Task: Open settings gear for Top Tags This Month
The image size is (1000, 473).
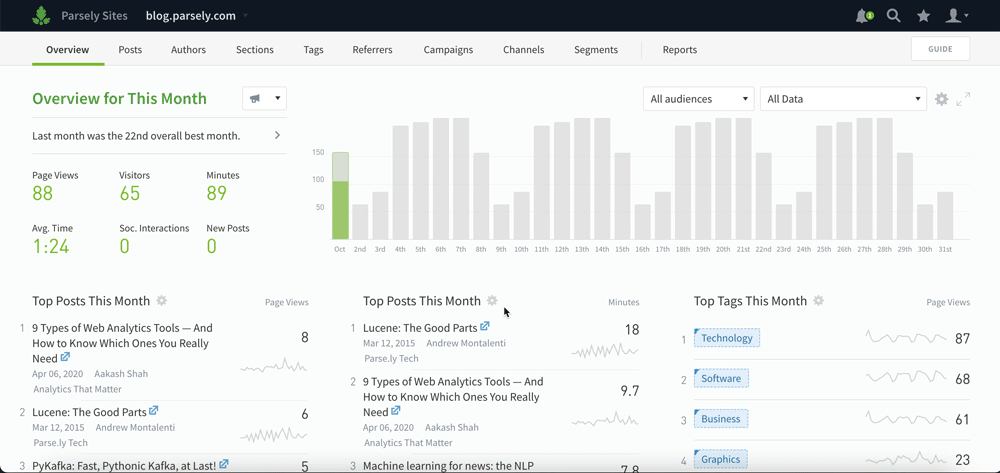Action: tap(818, 301)
